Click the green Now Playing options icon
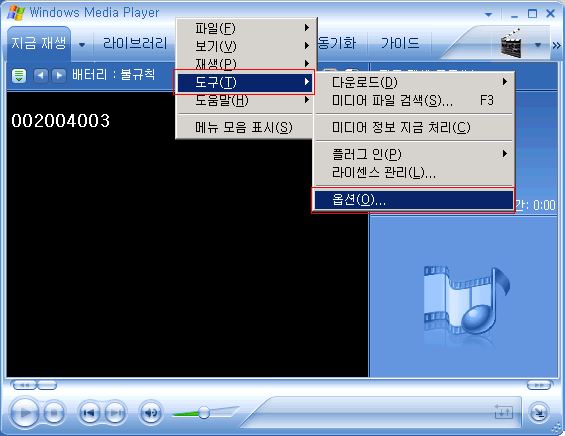This screenshot has width=565, height=436. (x=19, y=76)
